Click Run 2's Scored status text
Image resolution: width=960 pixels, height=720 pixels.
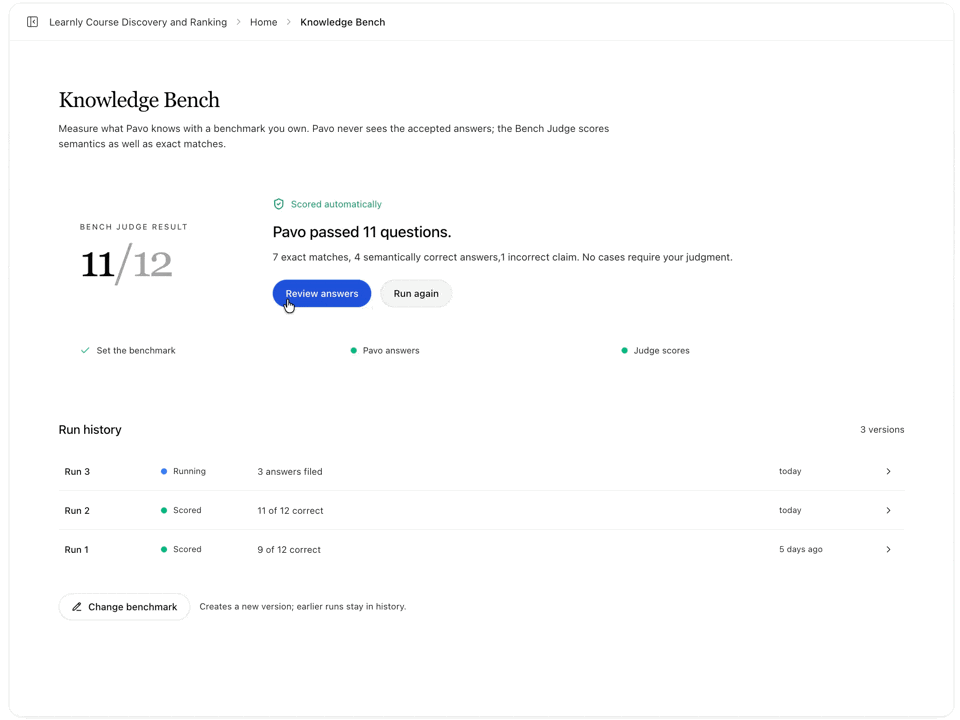pyautogui.click(x=187, y=510)
